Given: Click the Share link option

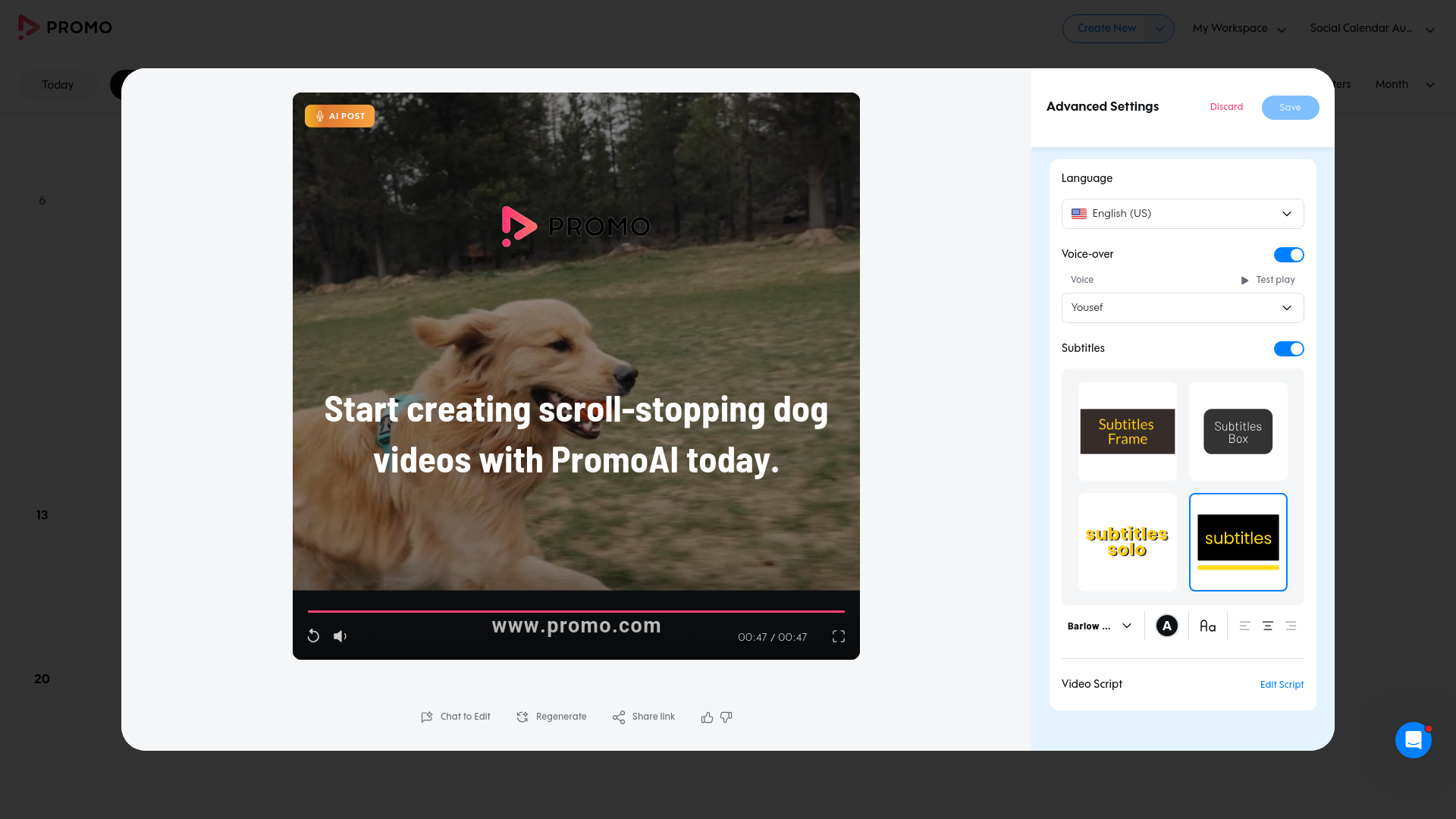Looking at the screenshot, I should point(644,717).
